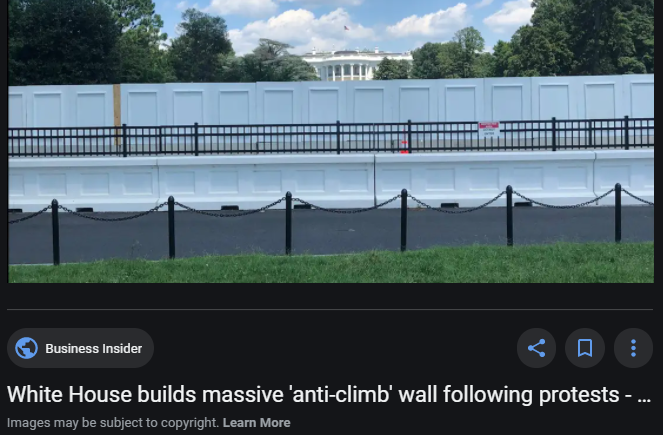Click the White House building in photo
The image size is (663, 435).
click(x=357, y=65)
